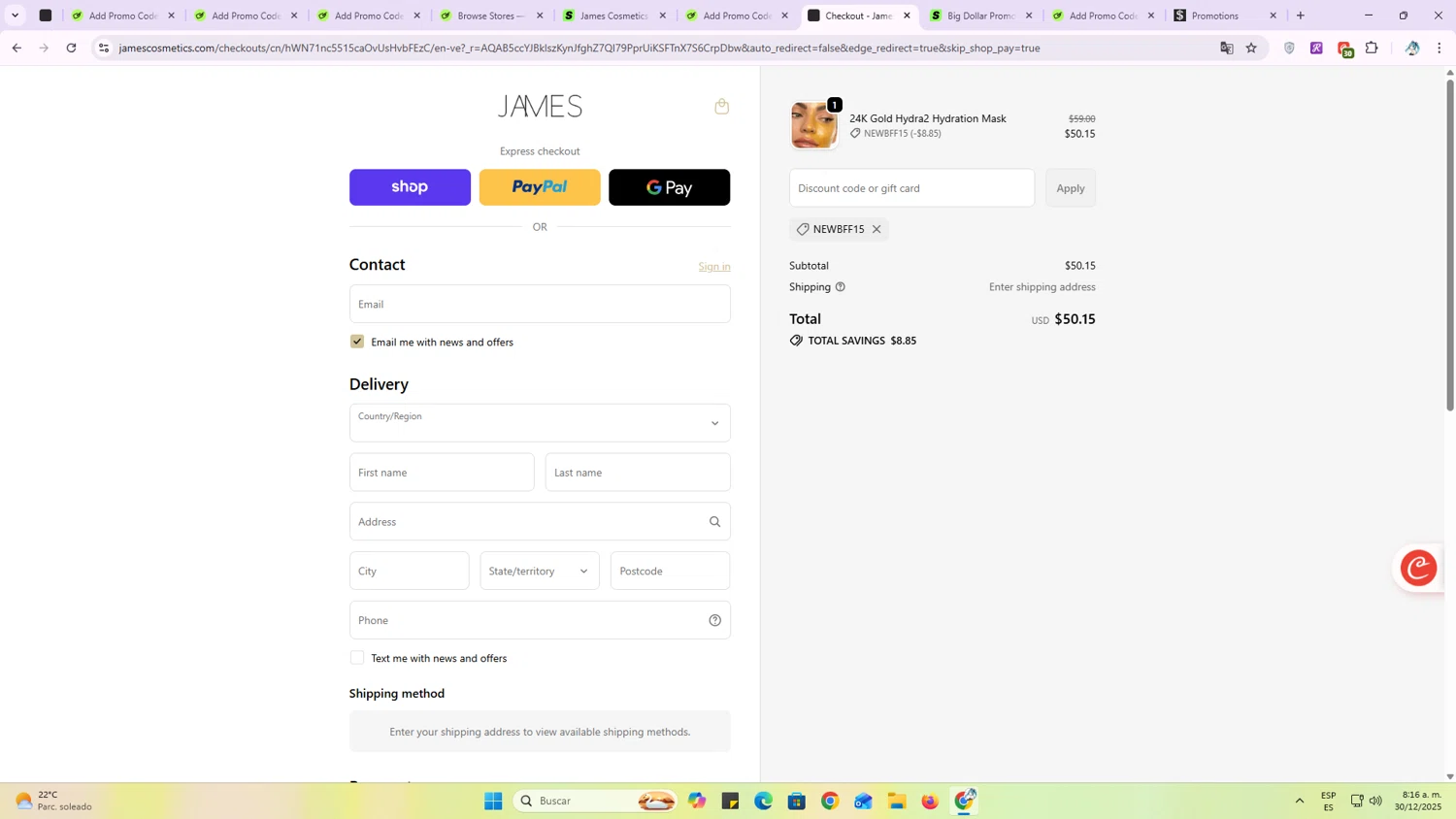Open the Windows Start menu

(x=493, y=801)
